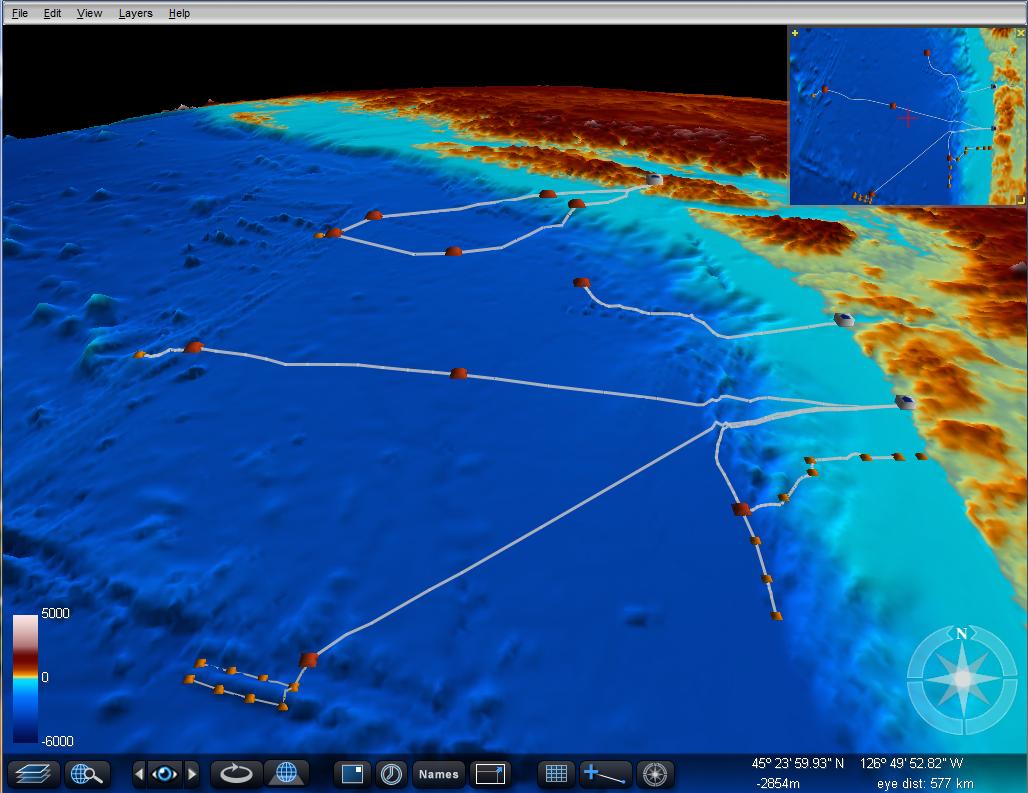
Task: Click the globe search magnifier icon
Action: coord(87,773)
